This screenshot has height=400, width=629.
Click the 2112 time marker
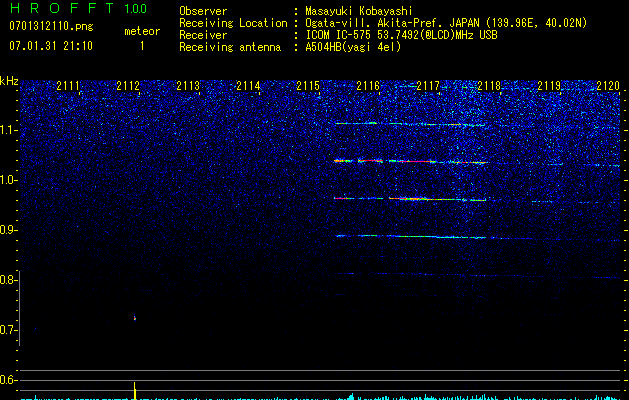128,85
